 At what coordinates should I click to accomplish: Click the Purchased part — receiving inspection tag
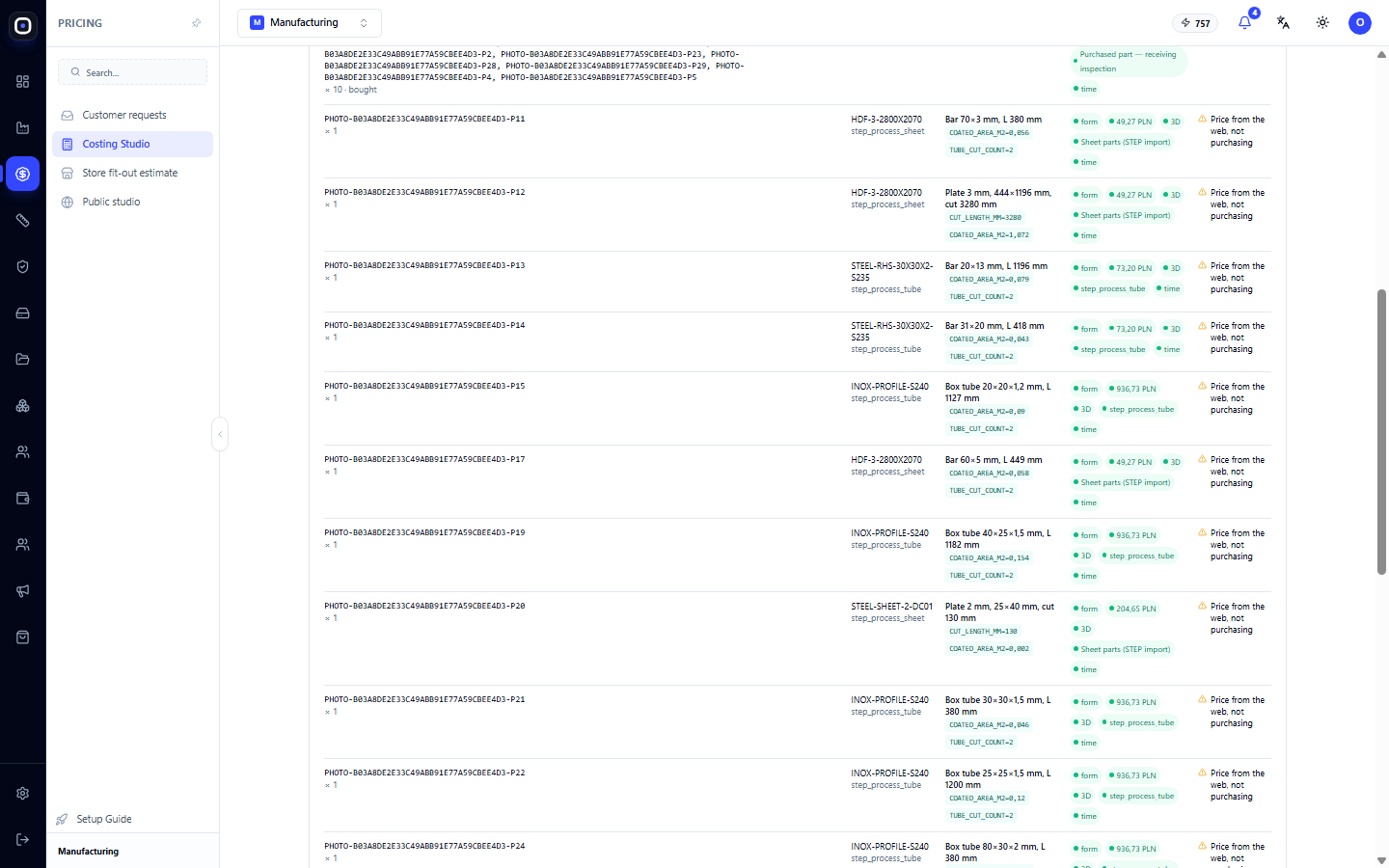click(1129, 62)
